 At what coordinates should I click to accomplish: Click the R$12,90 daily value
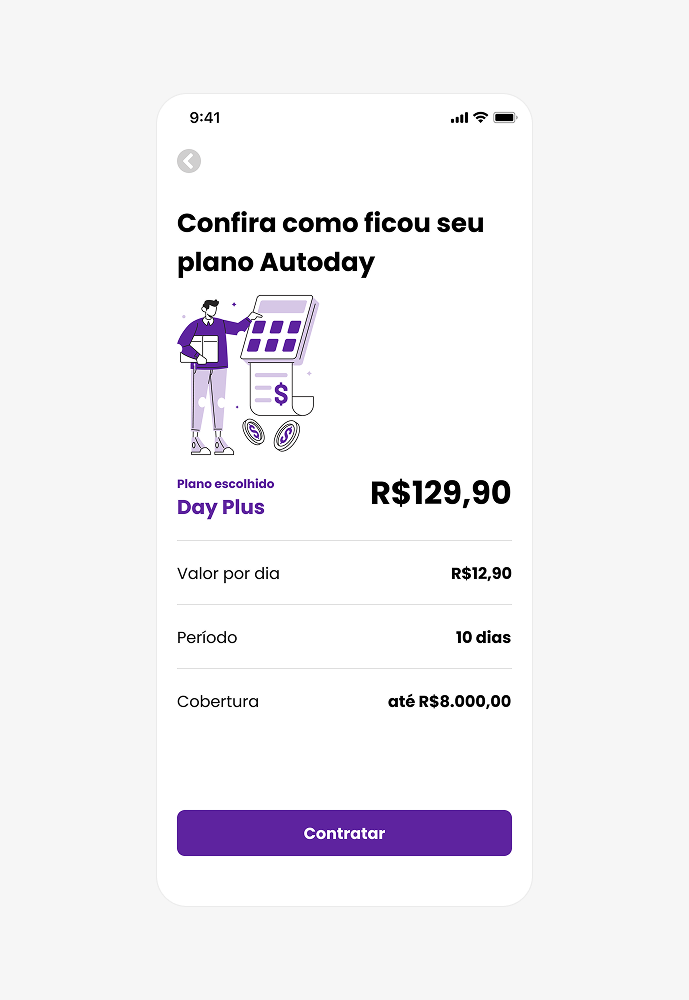point(481,574)
